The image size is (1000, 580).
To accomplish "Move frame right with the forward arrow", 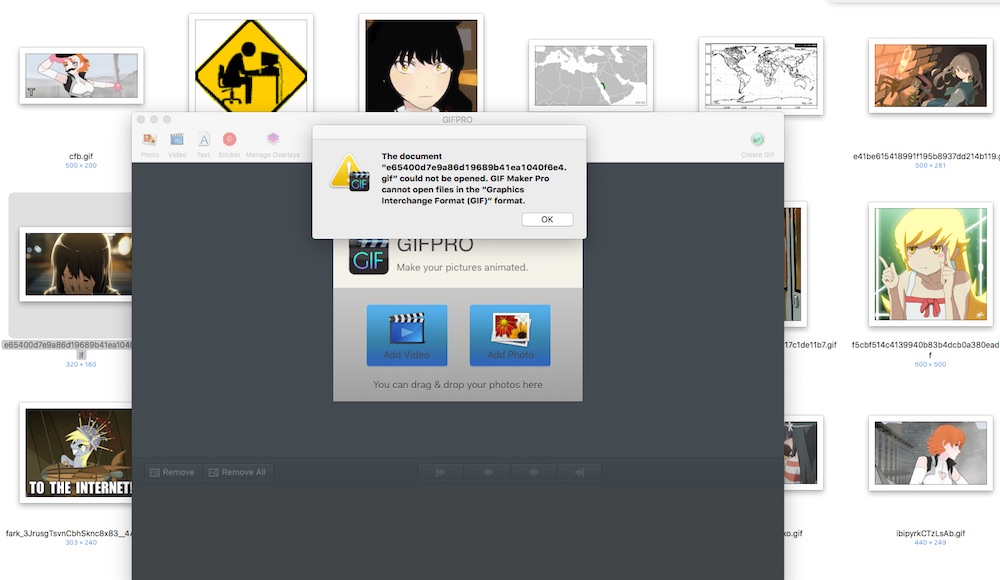I will [534, 472].
